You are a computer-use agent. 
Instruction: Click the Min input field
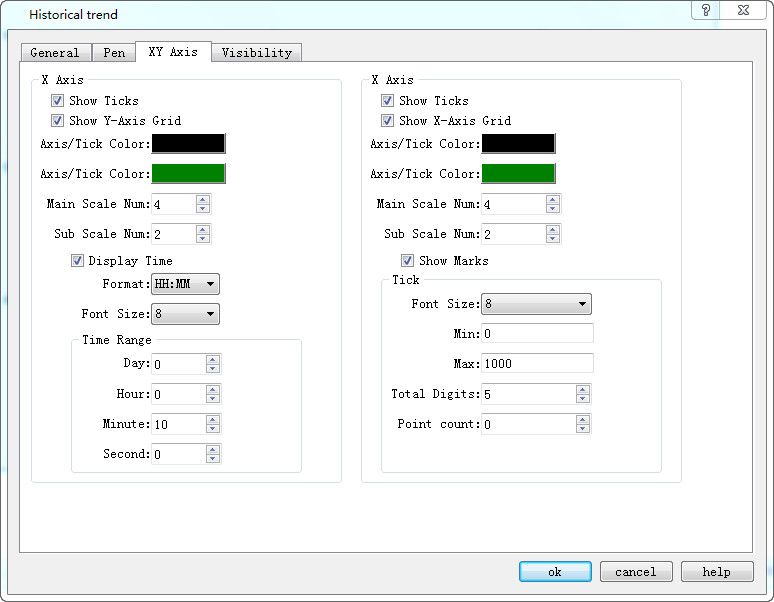pyautogui.click(x=537, y=334)
